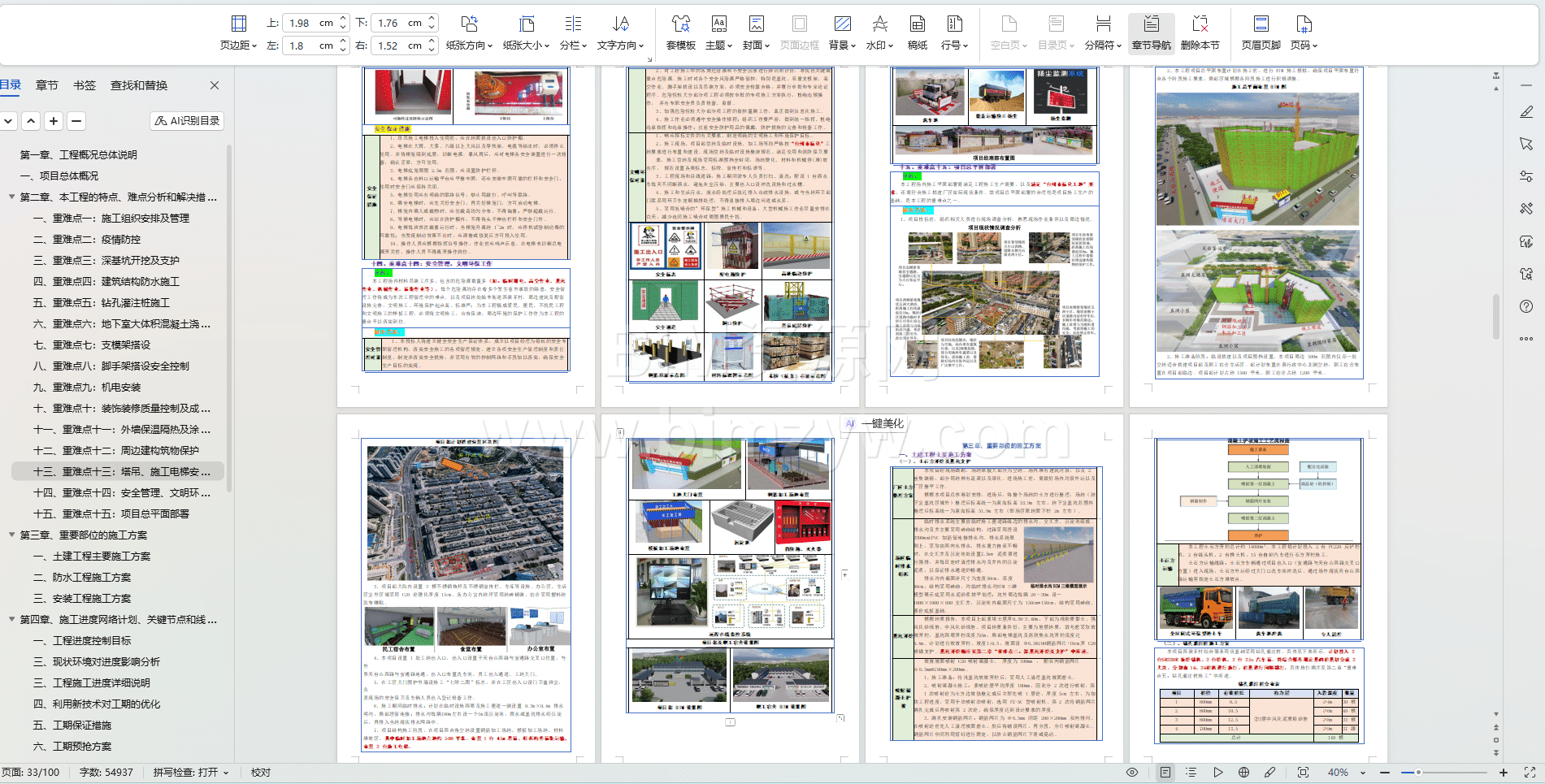Click the 套模板 template icon
The image size is (1545, 784).
pyautogui.click(x=681, y=24)
